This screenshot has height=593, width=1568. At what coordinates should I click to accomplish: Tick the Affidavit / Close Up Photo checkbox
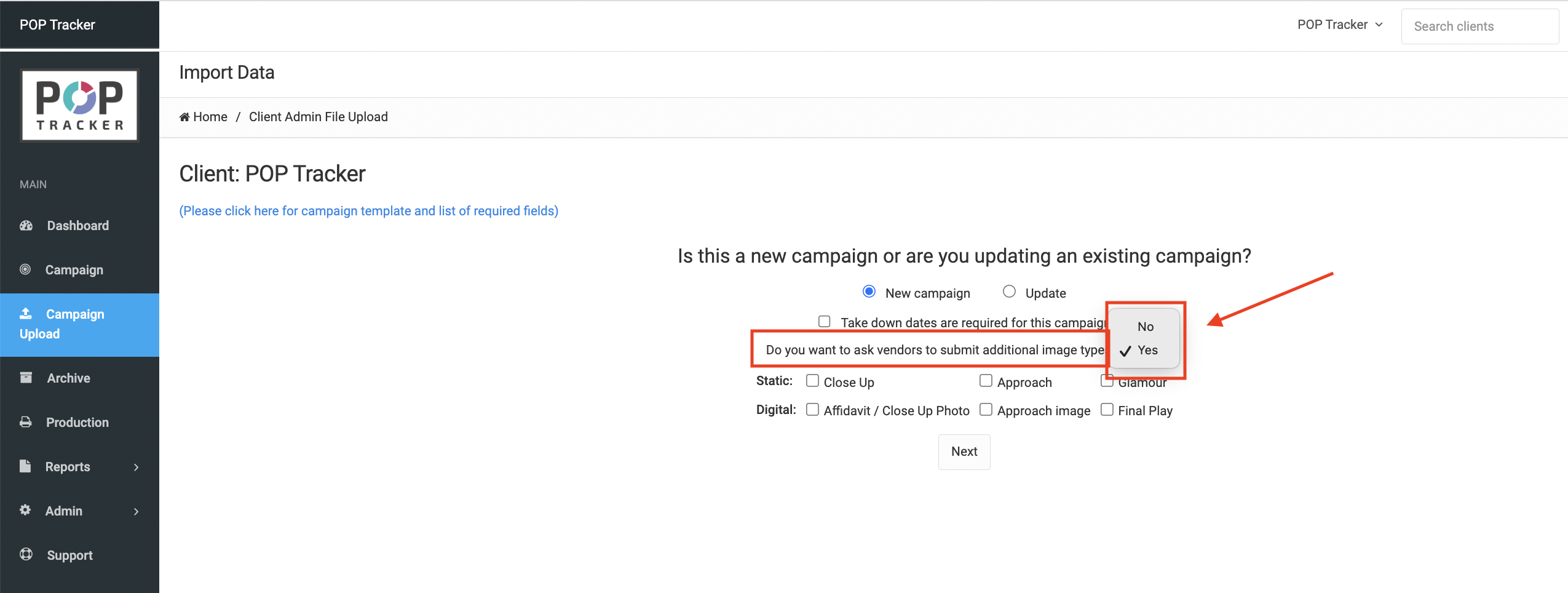[x=812, y=410]
